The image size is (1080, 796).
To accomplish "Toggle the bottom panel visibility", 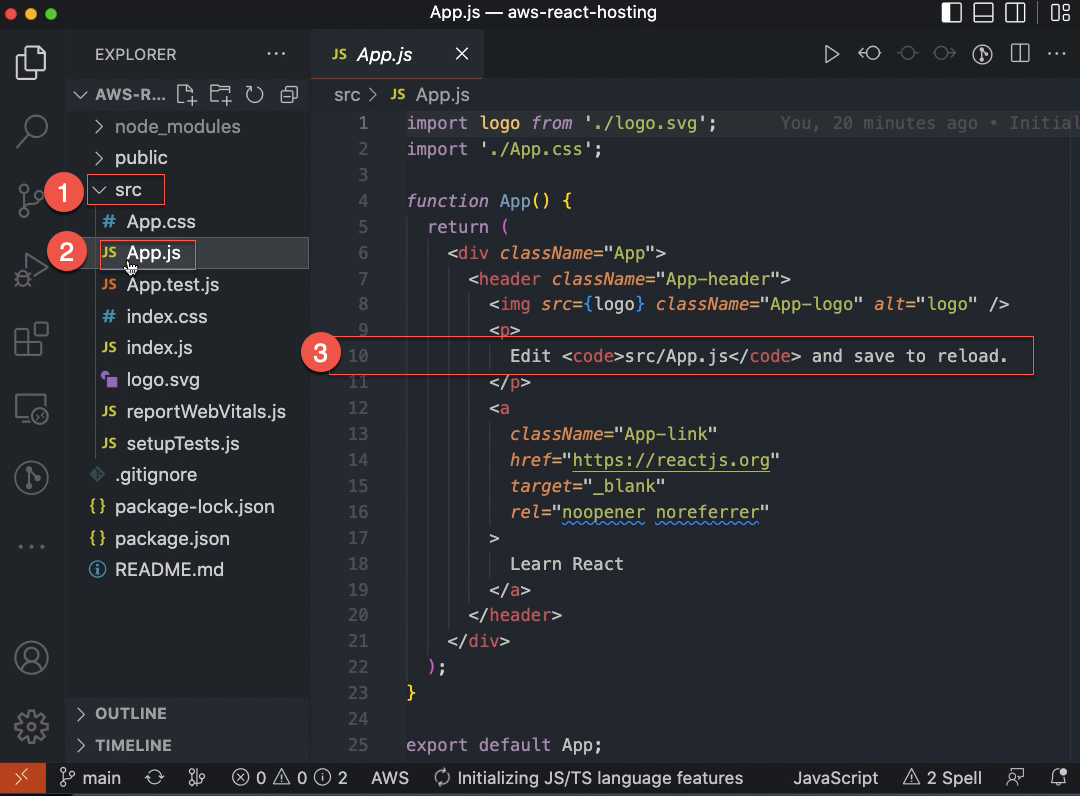I will click(x=984, y=12).
